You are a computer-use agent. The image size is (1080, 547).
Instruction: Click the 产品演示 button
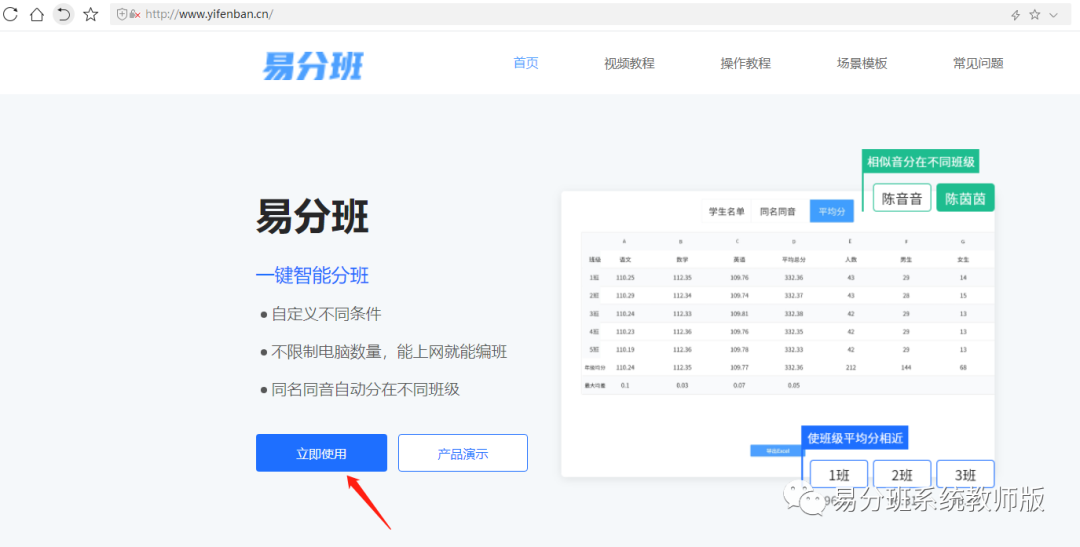click(463, 453)
